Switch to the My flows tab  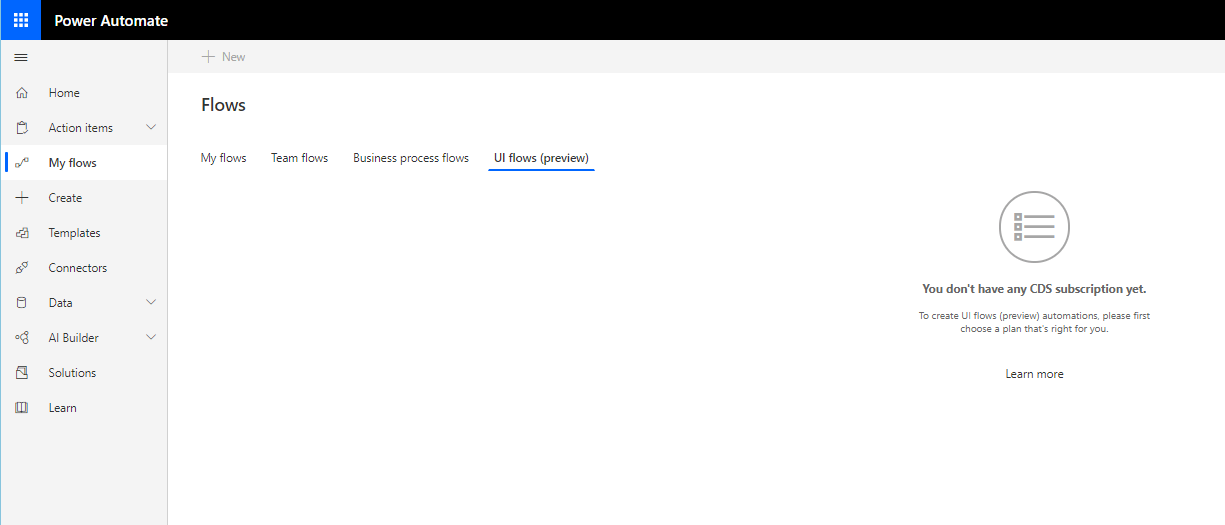223,158
